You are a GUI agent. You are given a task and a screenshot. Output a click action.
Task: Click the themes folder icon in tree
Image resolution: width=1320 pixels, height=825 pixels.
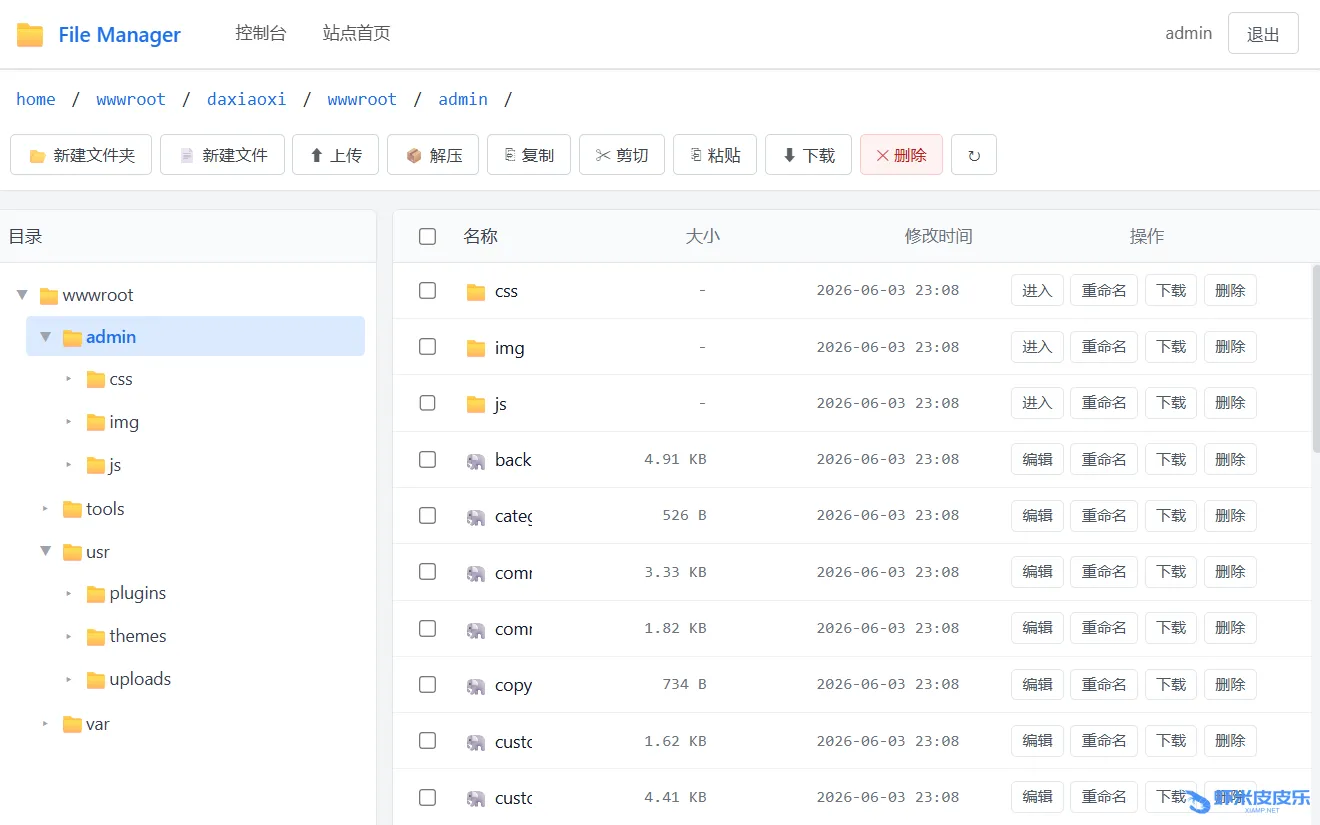(x=96, y=637)
